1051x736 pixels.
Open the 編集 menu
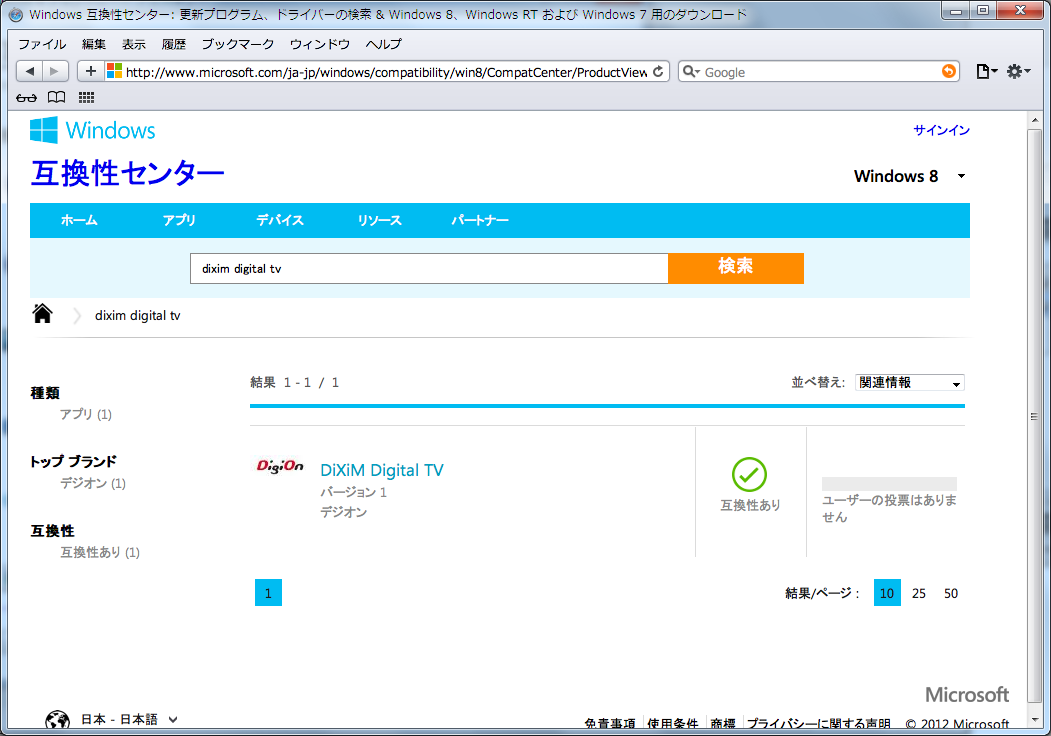[94, 44]
